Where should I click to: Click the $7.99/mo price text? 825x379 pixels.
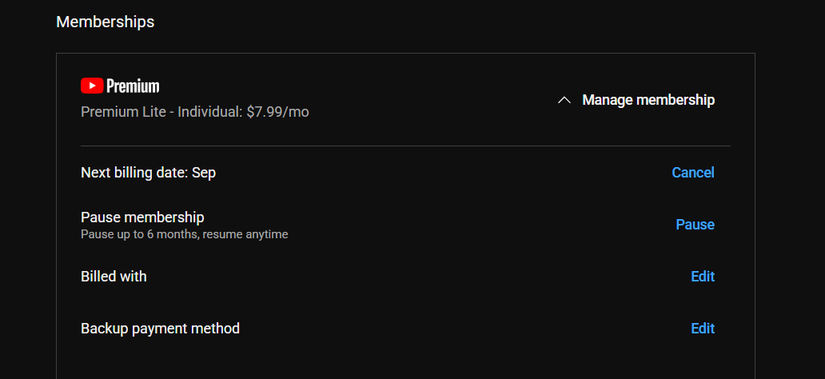(277, 112)
